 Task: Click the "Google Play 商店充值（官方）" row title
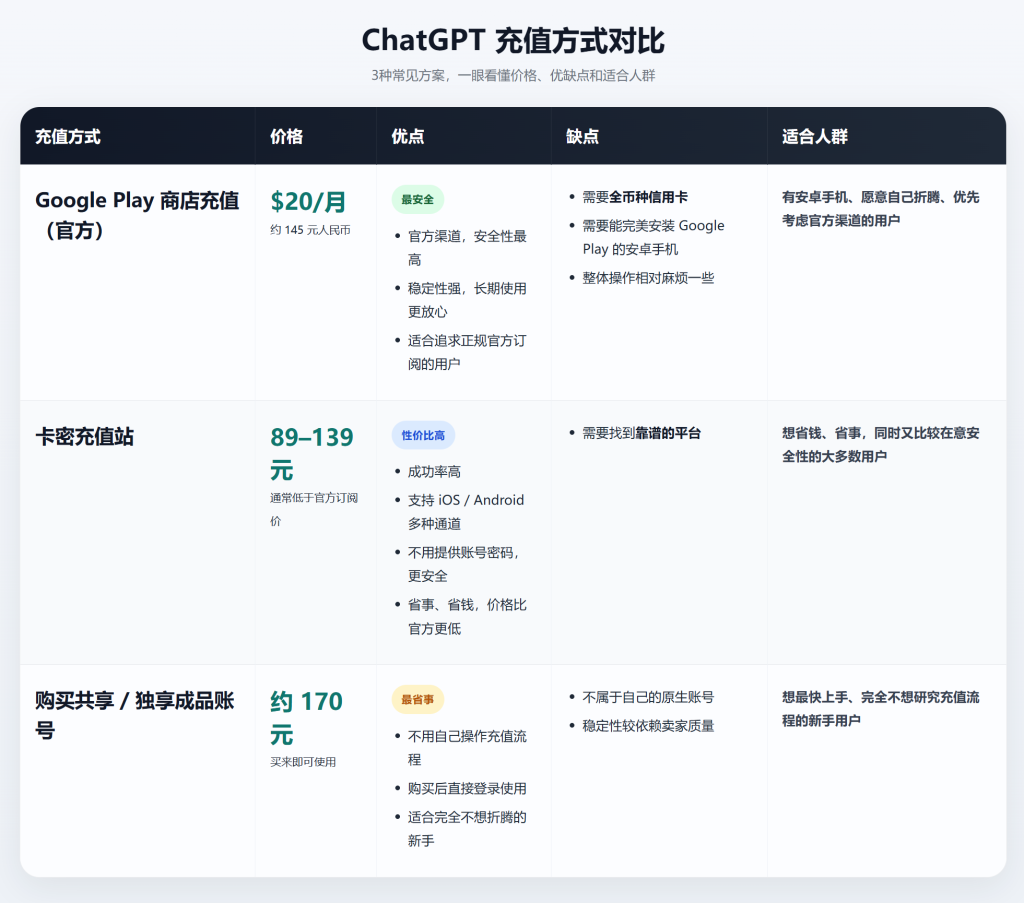(137, 215)
